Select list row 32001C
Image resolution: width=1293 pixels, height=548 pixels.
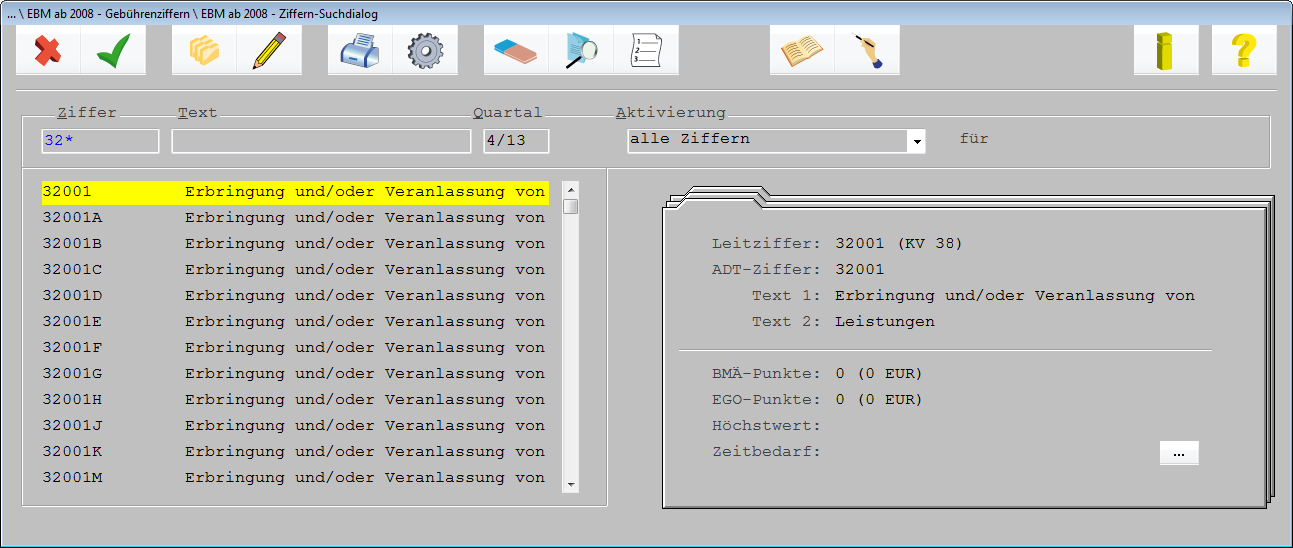[x=295, y=270]
